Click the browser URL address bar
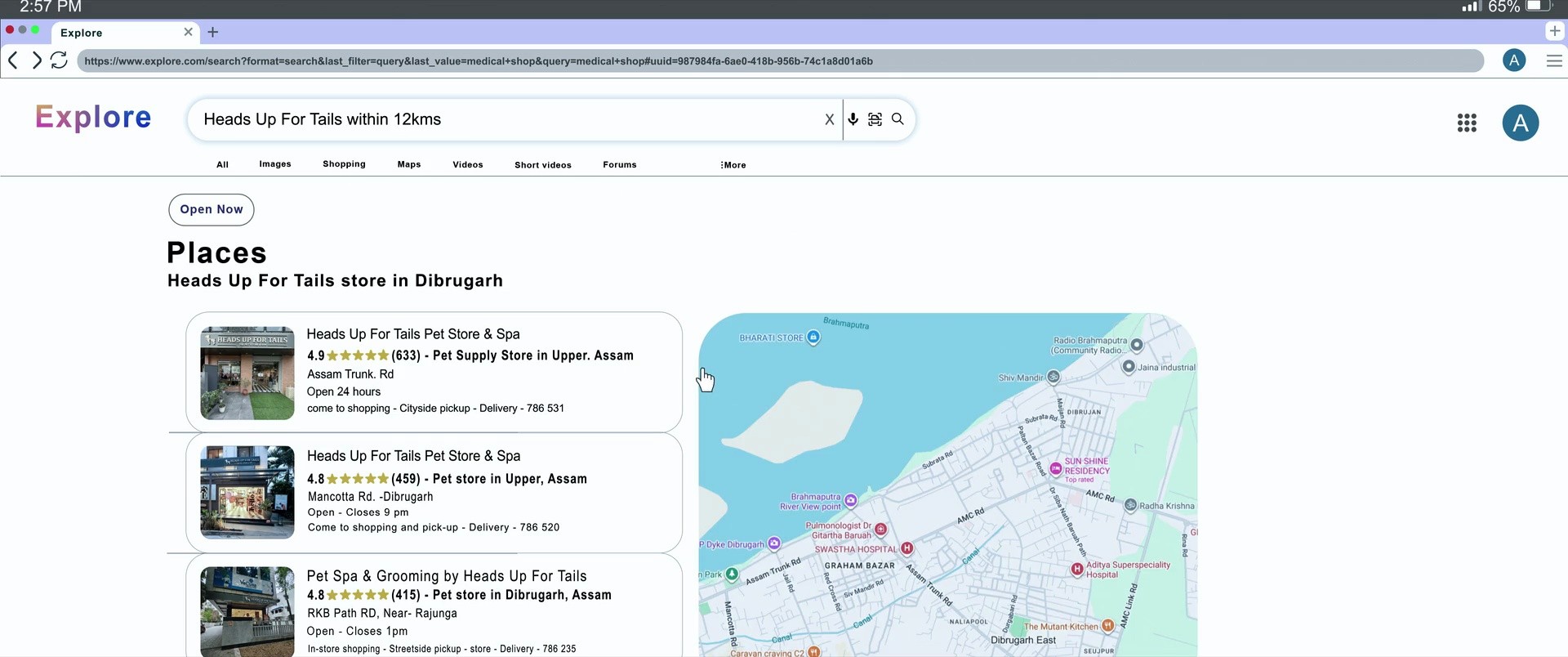This screenshot has width=1568, height=657. point(780,61)
